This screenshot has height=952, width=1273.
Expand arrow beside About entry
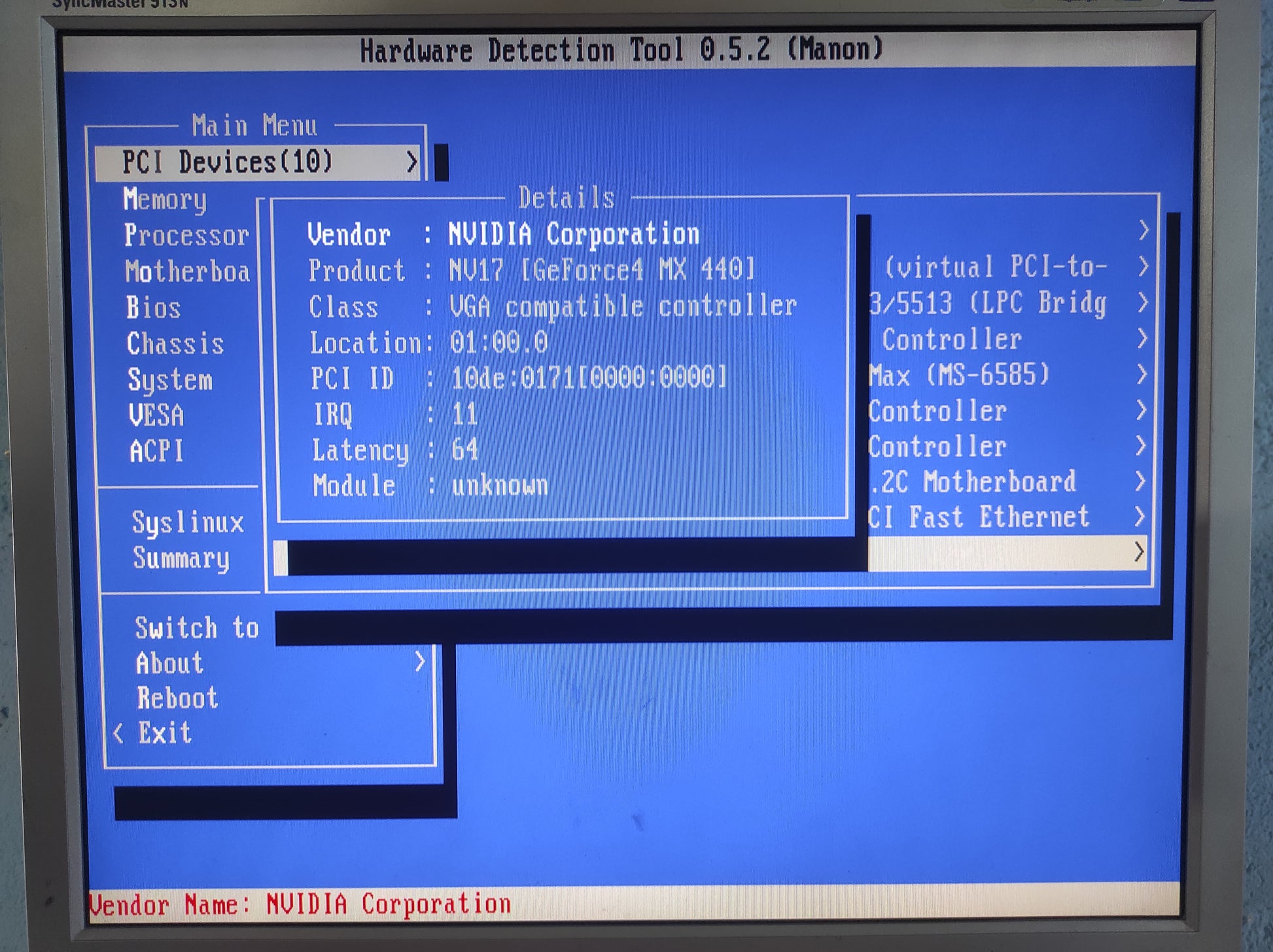tap(420, 662)
